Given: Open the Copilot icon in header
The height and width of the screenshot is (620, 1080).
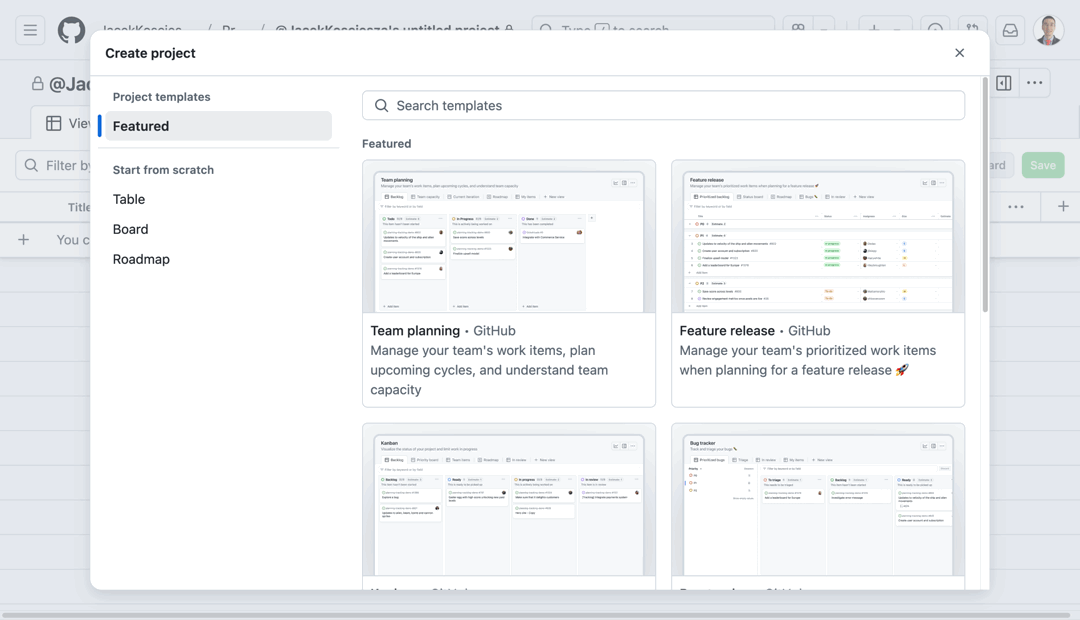Looking at the screenshot, I should coord(798,30).
